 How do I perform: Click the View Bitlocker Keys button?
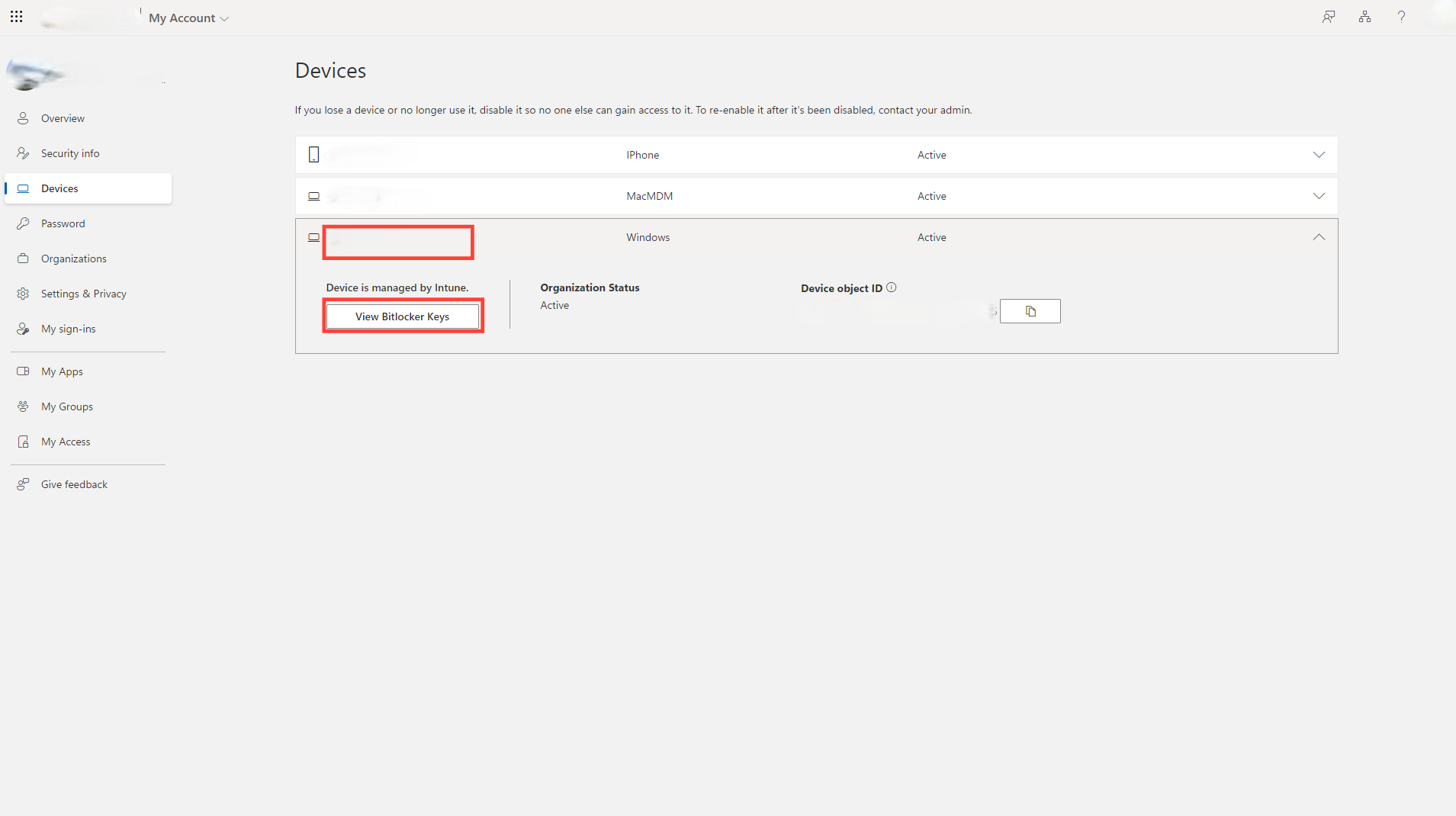point(403,316)
